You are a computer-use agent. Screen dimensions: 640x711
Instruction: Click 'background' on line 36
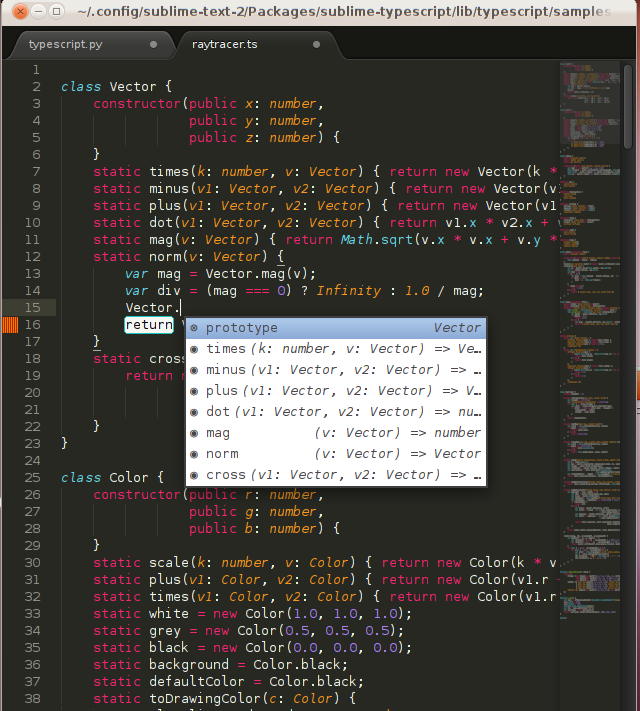pos(189,665)
